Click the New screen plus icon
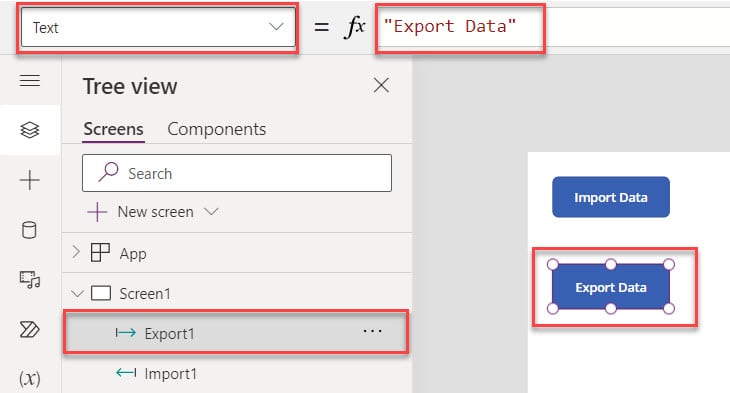 coord(97,212)
